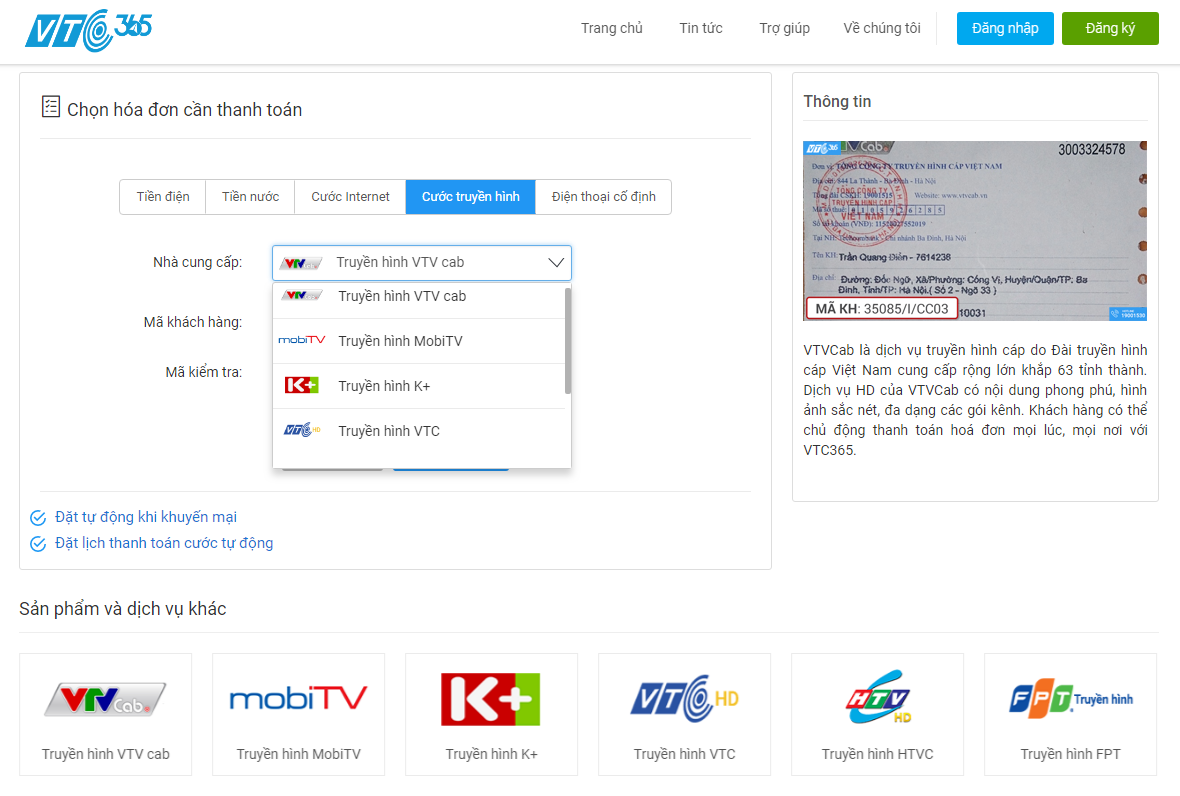Screen dimensions: 1180x796
Task: Click the dropdown list scrollbar
Action: pyautogui.click(x=568, y=340)
